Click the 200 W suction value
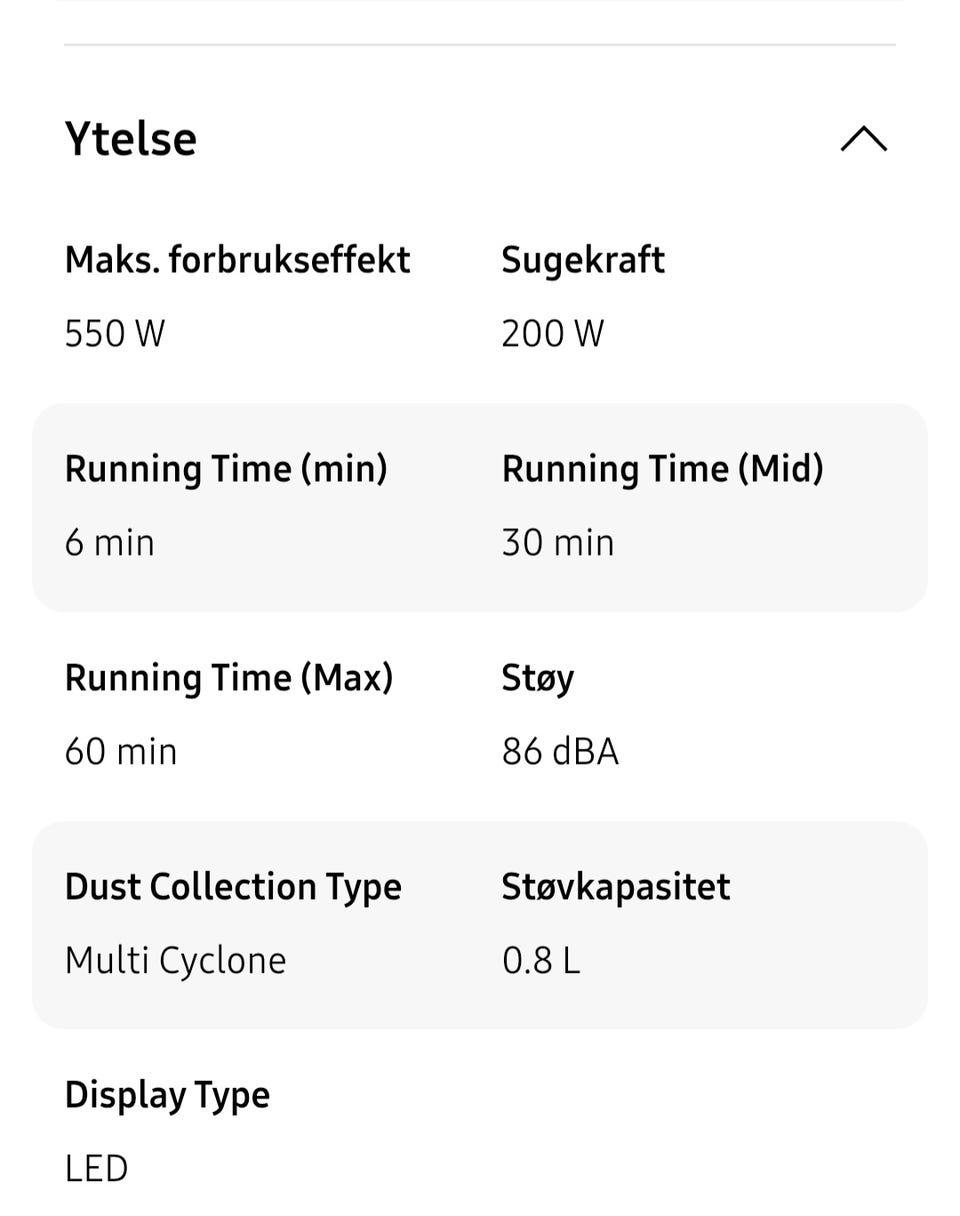Image resolution: width=960 pixels, height=1216 pixels. pos(552,333)
